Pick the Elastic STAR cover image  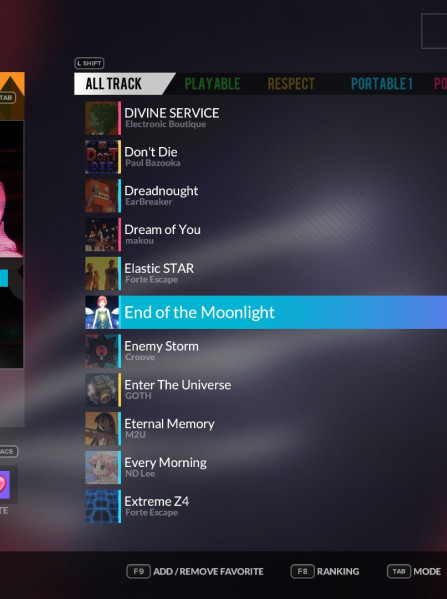tap(101, 274)
